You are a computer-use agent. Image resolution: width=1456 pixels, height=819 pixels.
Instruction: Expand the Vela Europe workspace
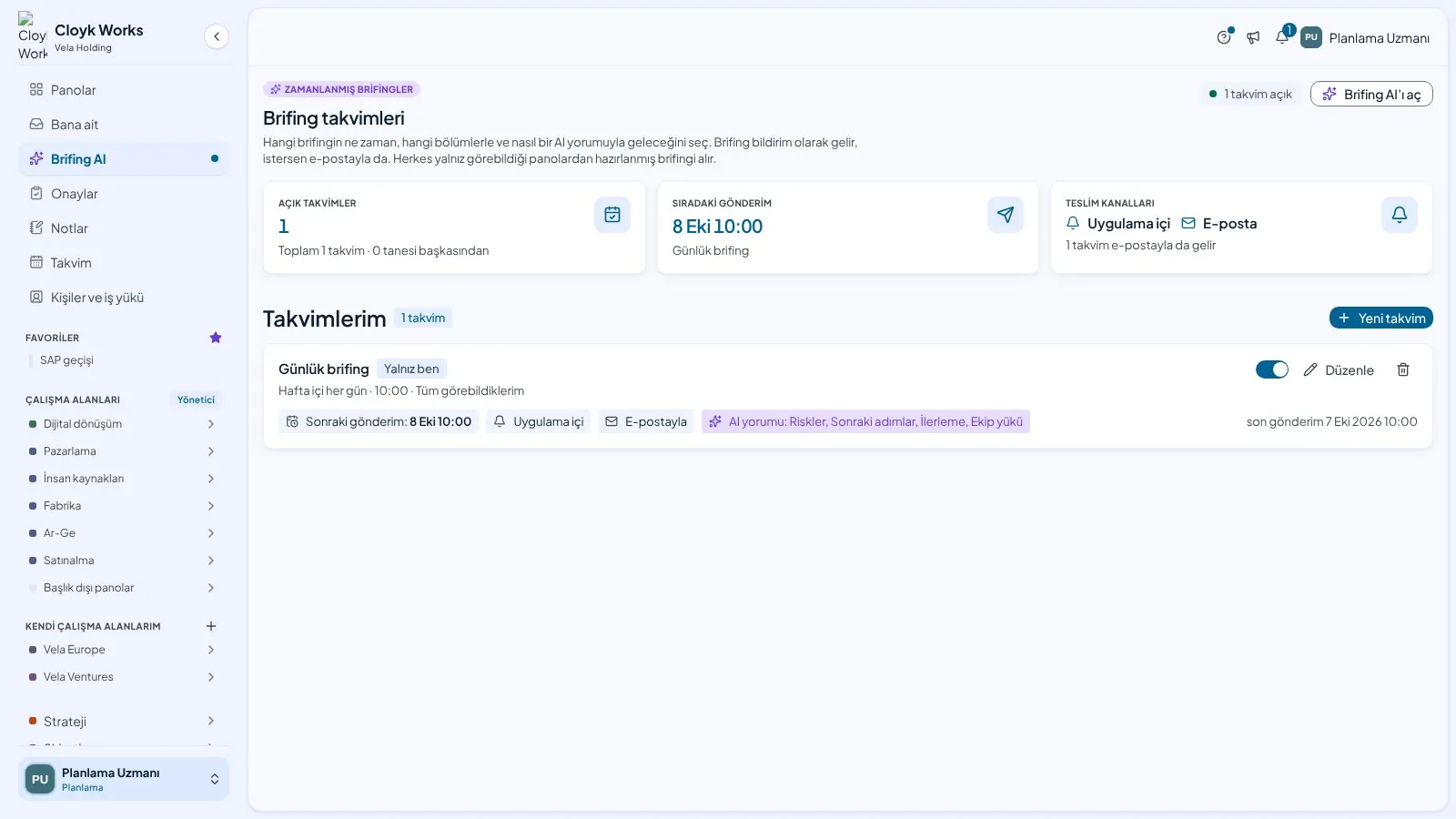(x=211, y=650)
